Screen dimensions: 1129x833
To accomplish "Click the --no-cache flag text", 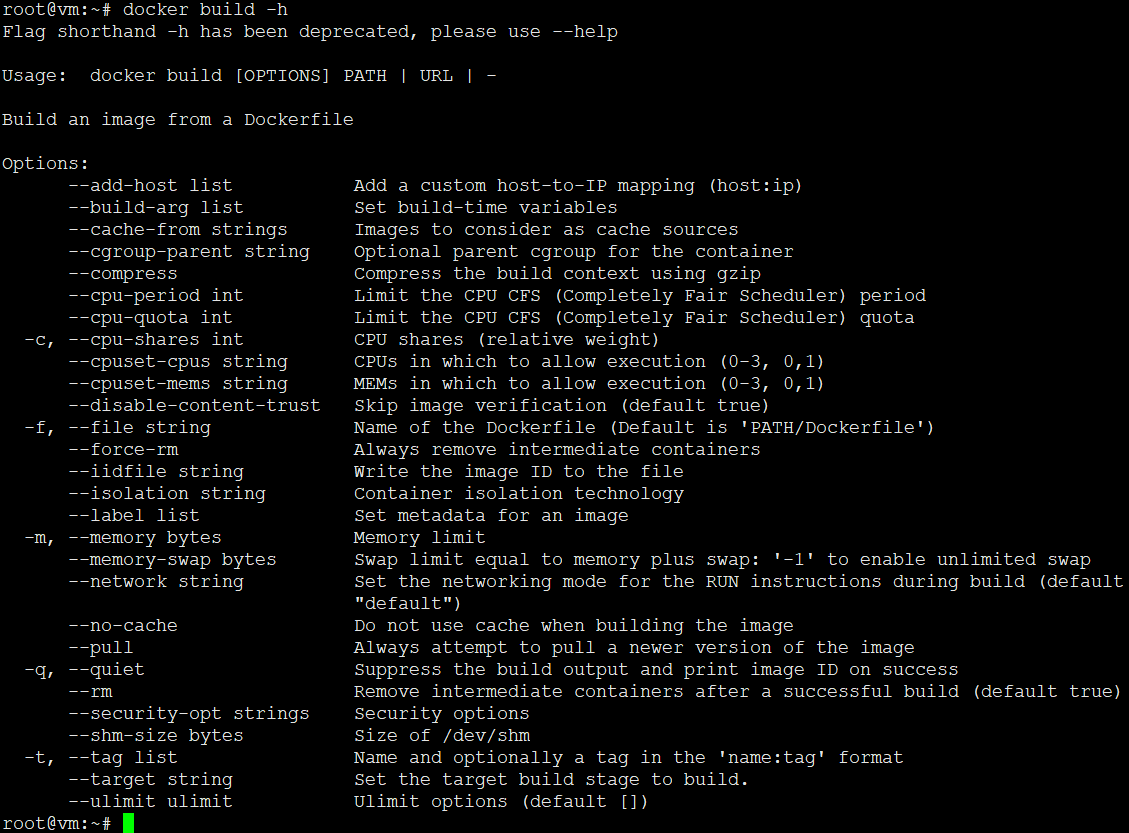I will coord(123,626).
